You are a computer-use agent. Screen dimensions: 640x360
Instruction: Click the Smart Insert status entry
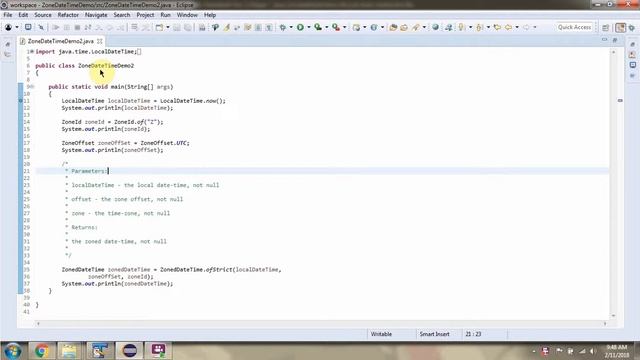tap(434, 334)
